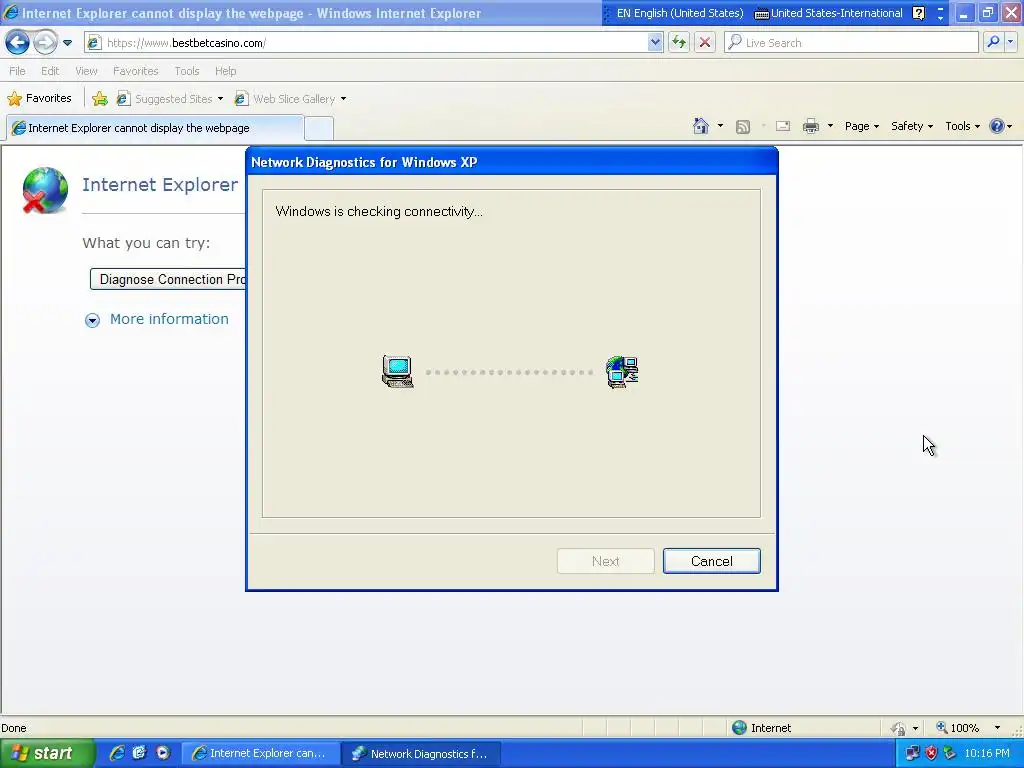Open the Tools command bar menu
1024x768 pixels.
(x=963, y=126)
